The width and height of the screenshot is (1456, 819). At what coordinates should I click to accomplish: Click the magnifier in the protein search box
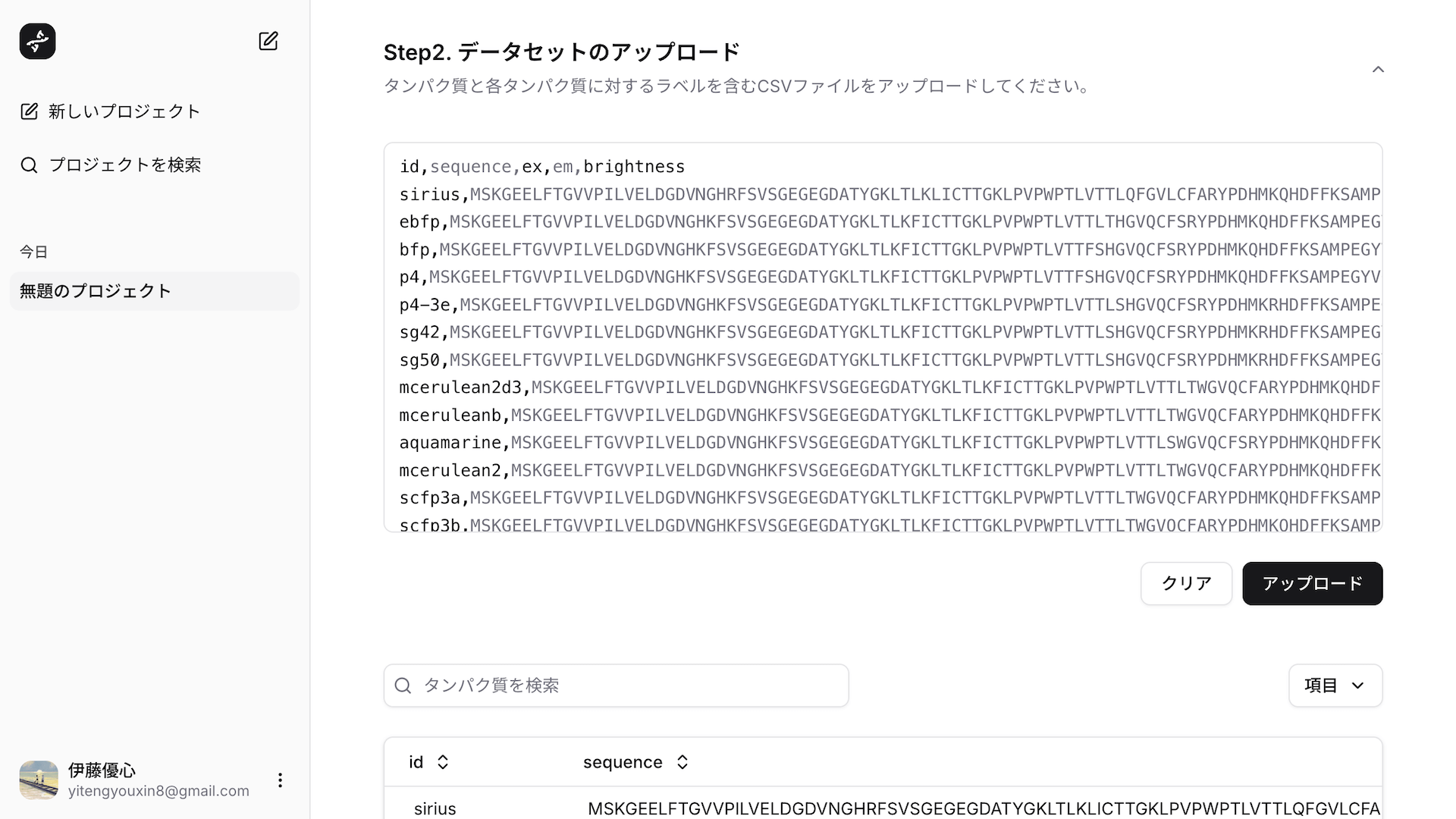tap(403, 685)
